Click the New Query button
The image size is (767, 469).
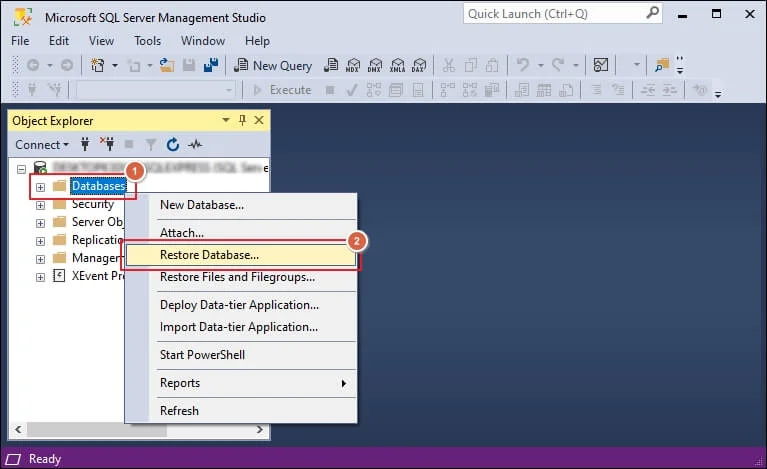272,65
